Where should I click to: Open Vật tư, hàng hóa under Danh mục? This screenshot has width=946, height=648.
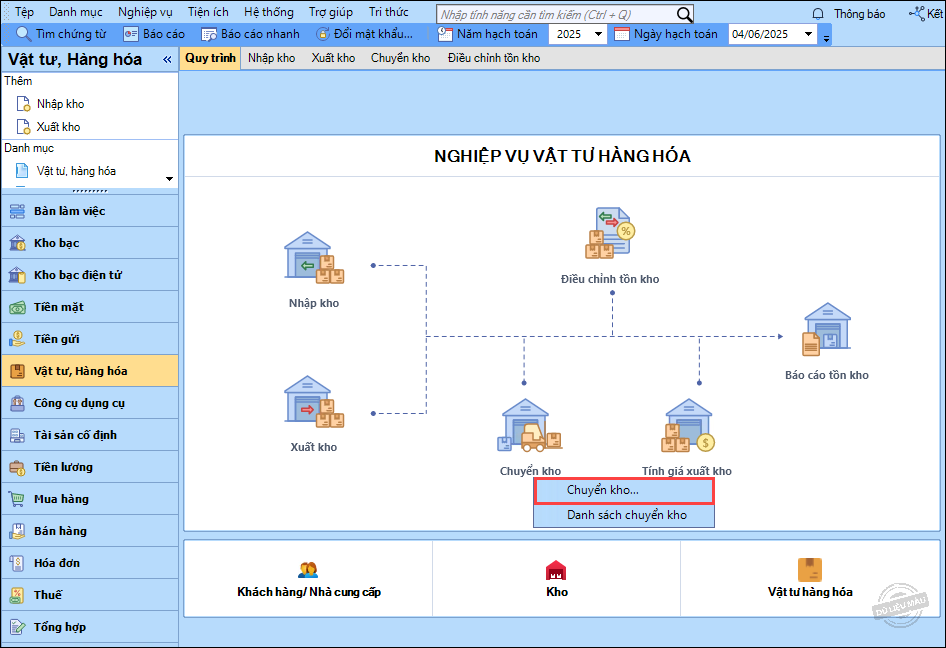click(76, 171)
